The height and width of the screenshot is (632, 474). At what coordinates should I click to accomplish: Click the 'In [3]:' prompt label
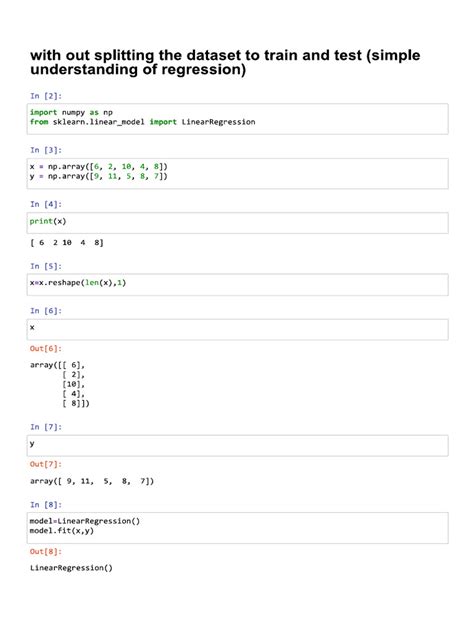[46, 150]
